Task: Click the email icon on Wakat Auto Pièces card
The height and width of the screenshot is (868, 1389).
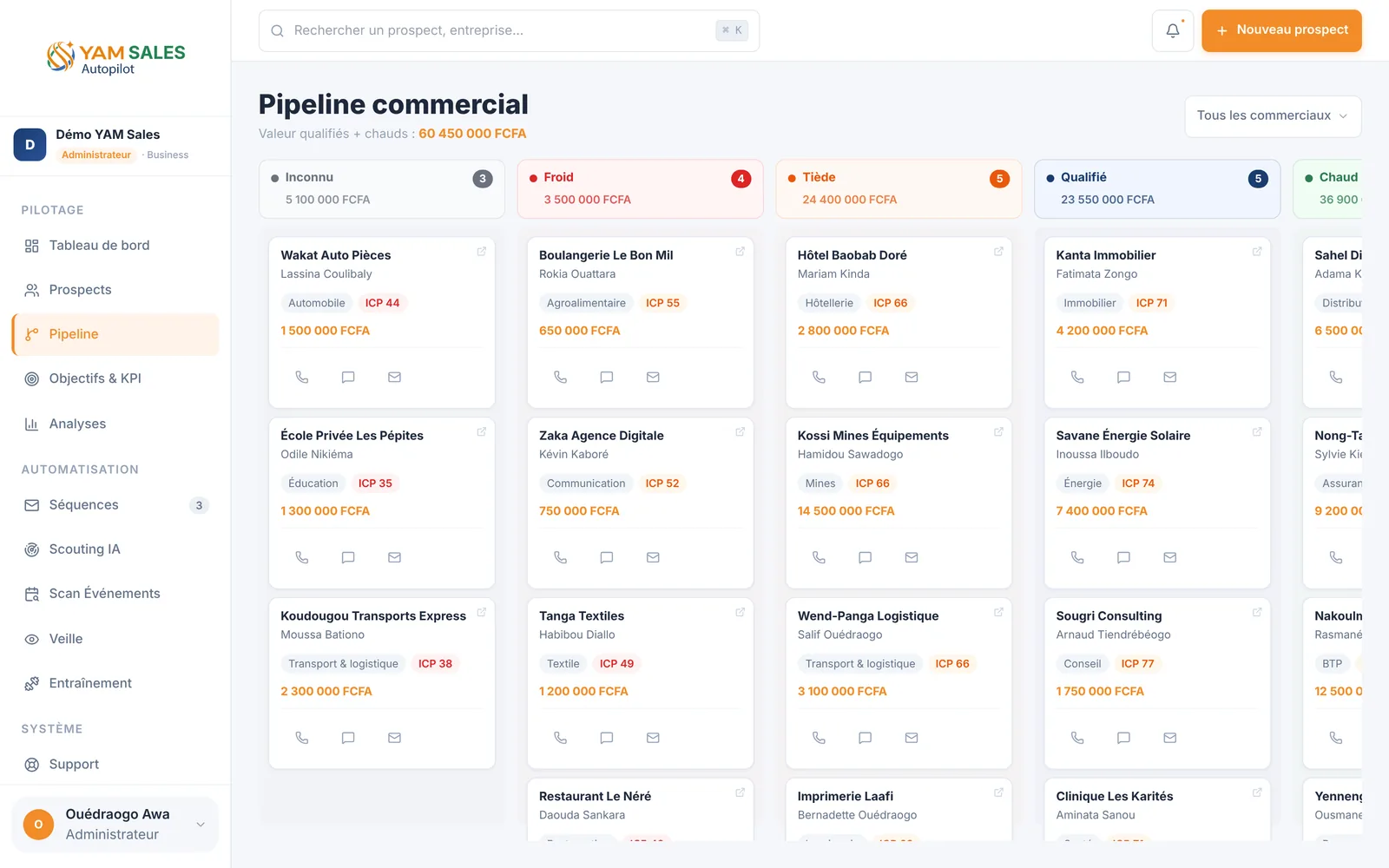Action: point(394,378)
